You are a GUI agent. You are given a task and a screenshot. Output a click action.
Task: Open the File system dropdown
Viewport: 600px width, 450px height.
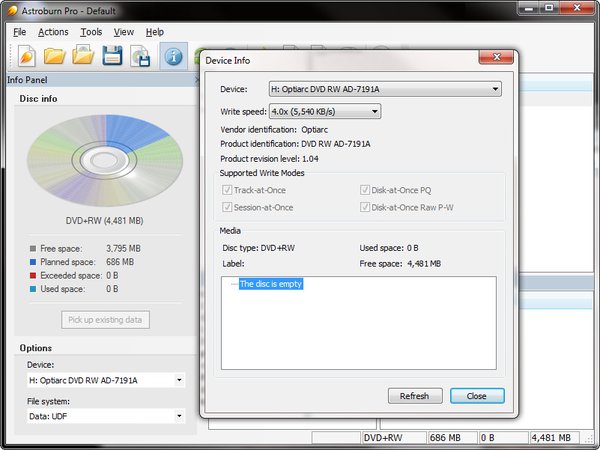click(106, 416)
